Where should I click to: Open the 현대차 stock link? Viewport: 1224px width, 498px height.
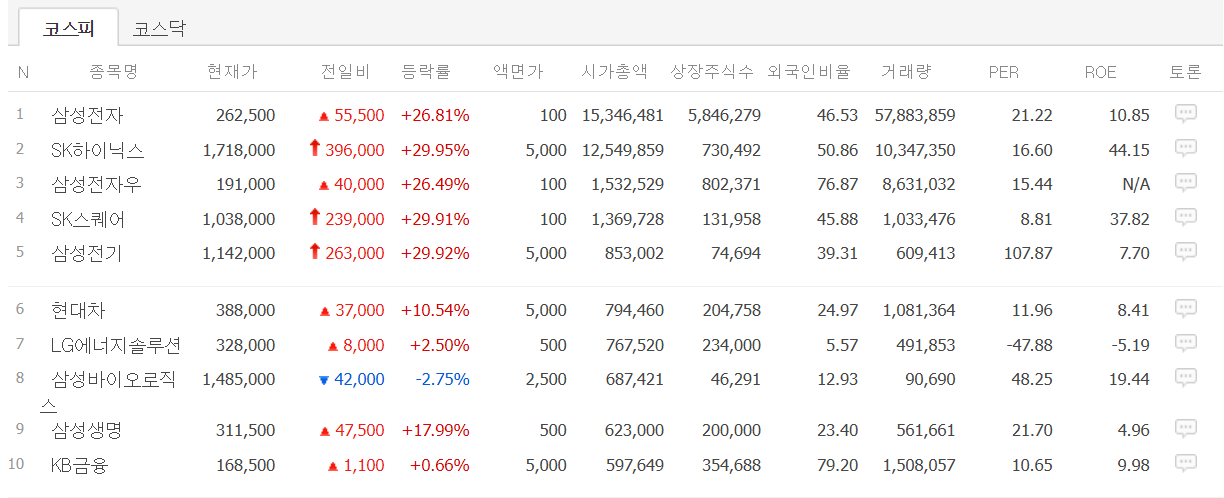point(78,310)
